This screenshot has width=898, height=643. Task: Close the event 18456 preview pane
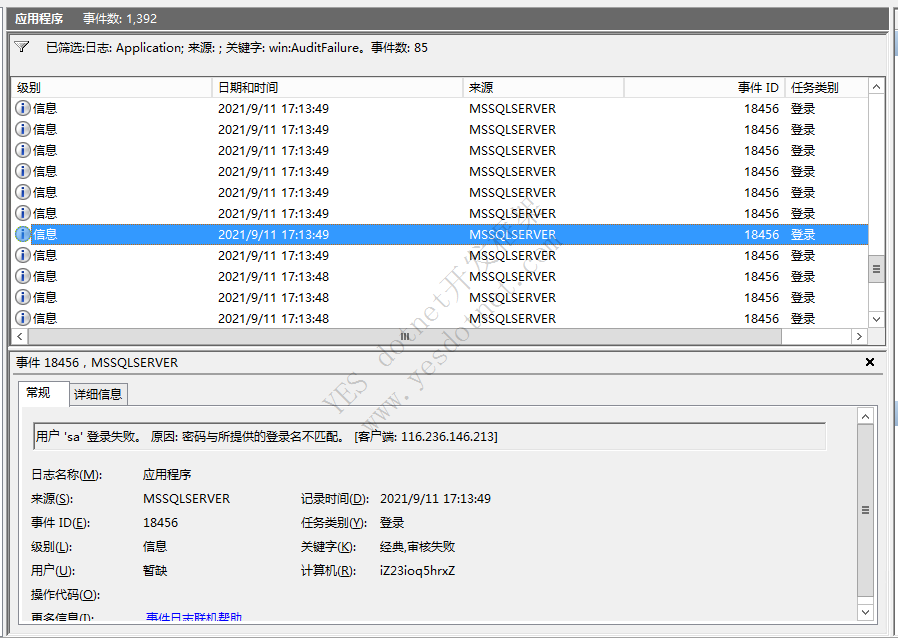[x=869, y=362]
